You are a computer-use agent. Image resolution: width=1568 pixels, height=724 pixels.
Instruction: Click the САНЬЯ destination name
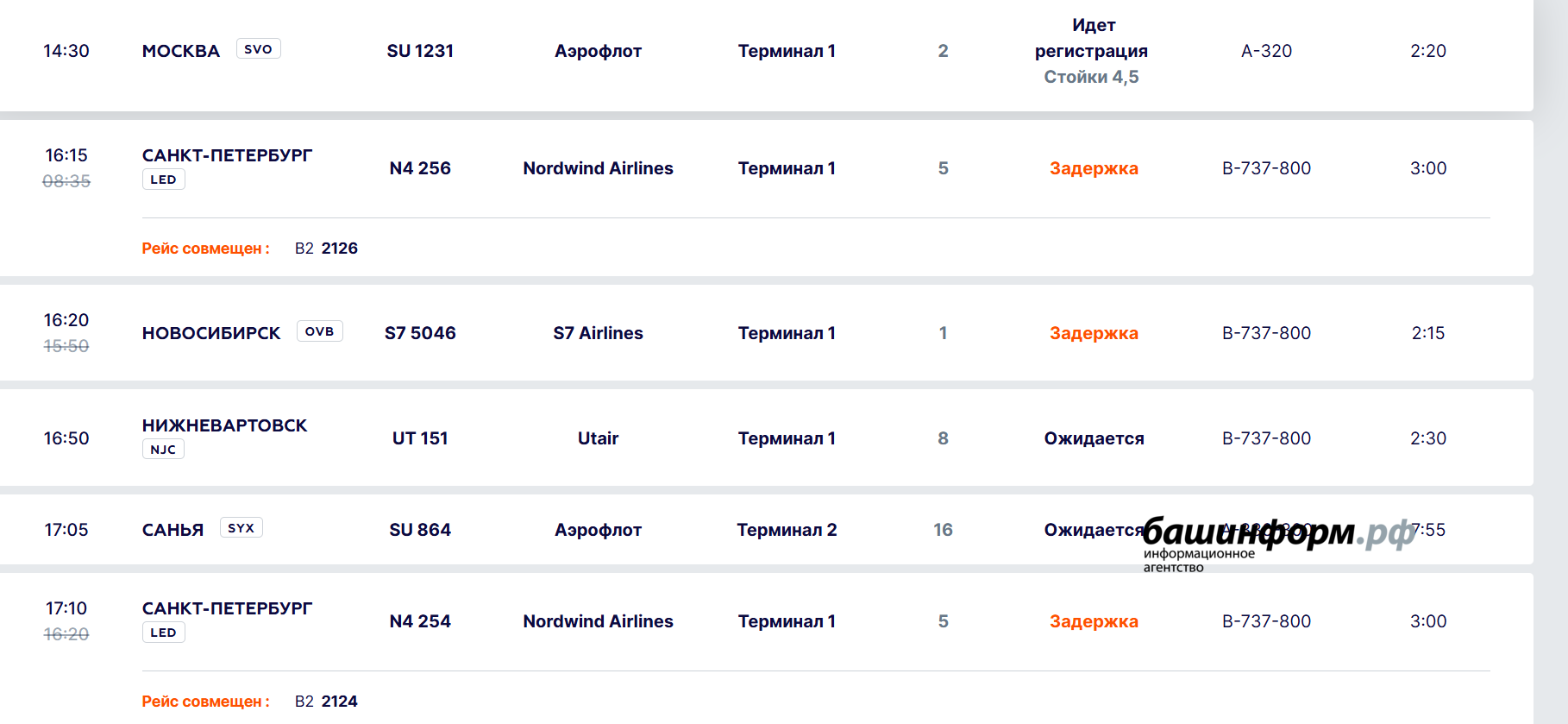click(172, 530)
